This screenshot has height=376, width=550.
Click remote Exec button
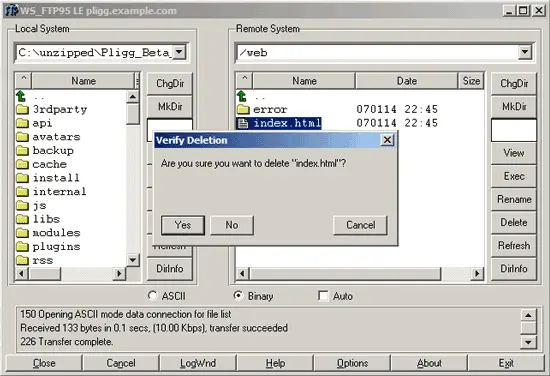[514, 176]
